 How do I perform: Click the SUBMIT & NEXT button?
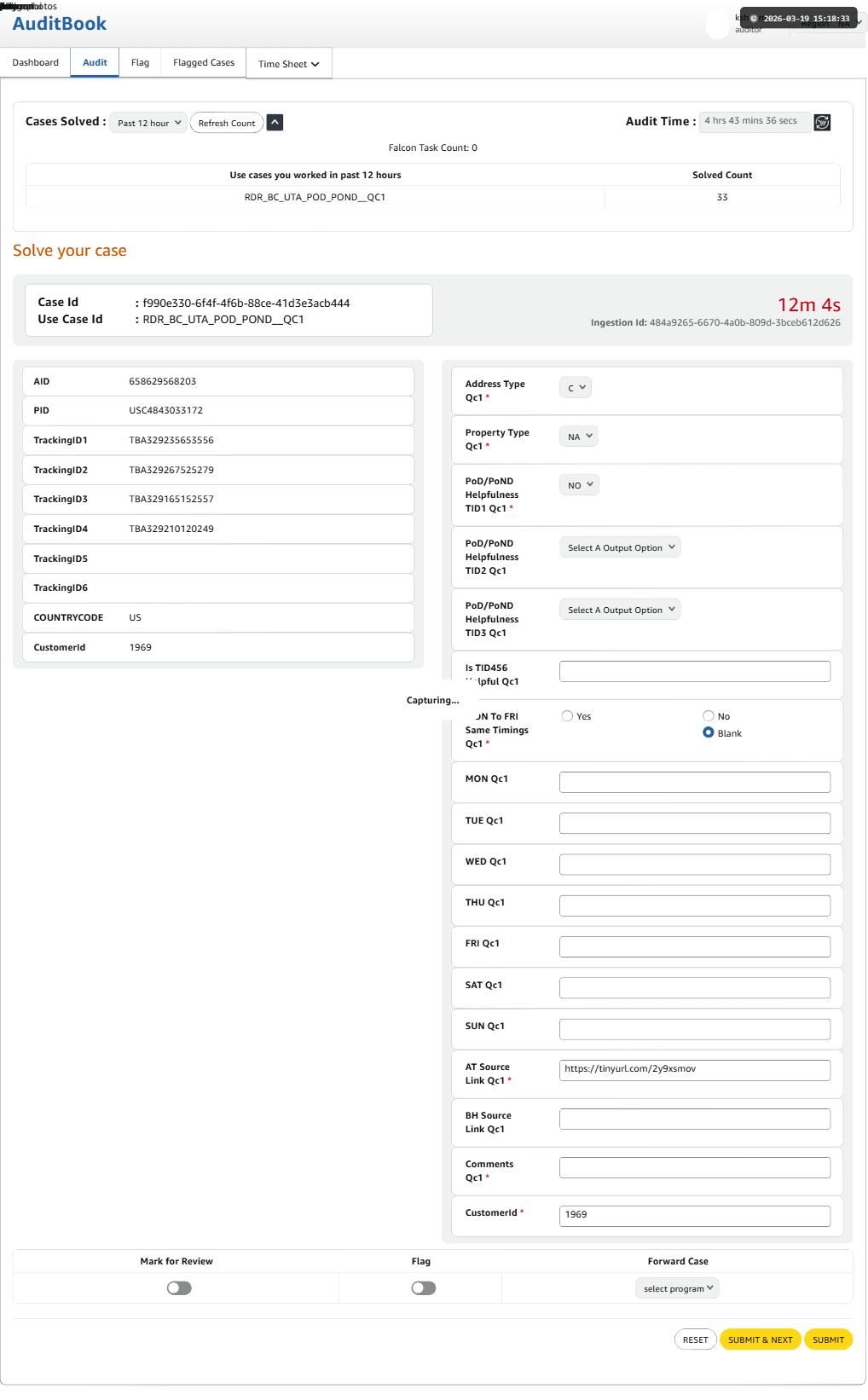coord(760,1339)
